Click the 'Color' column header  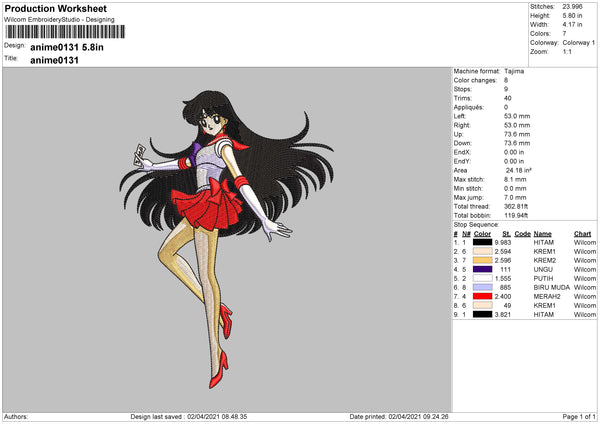[x=482, y=234]
